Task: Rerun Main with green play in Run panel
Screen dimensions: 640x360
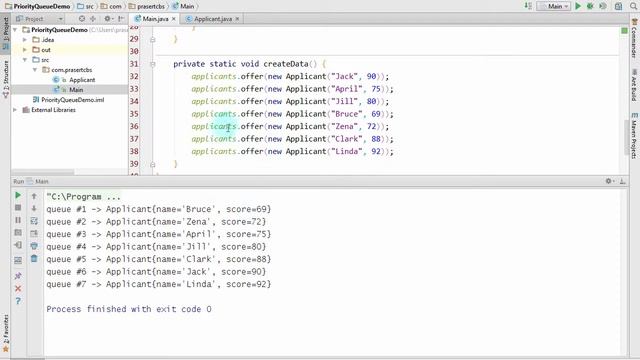Action: [18, 196]
